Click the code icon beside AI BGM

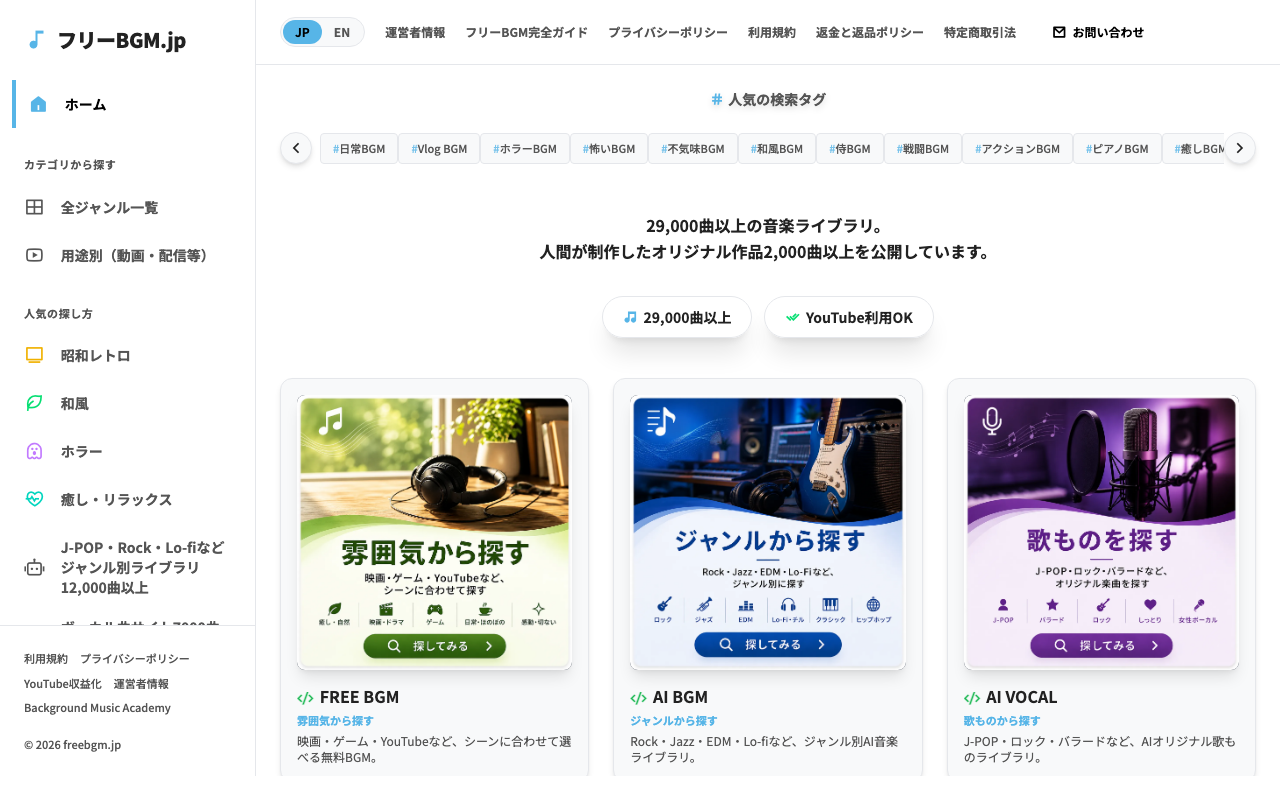click(638, 698)
